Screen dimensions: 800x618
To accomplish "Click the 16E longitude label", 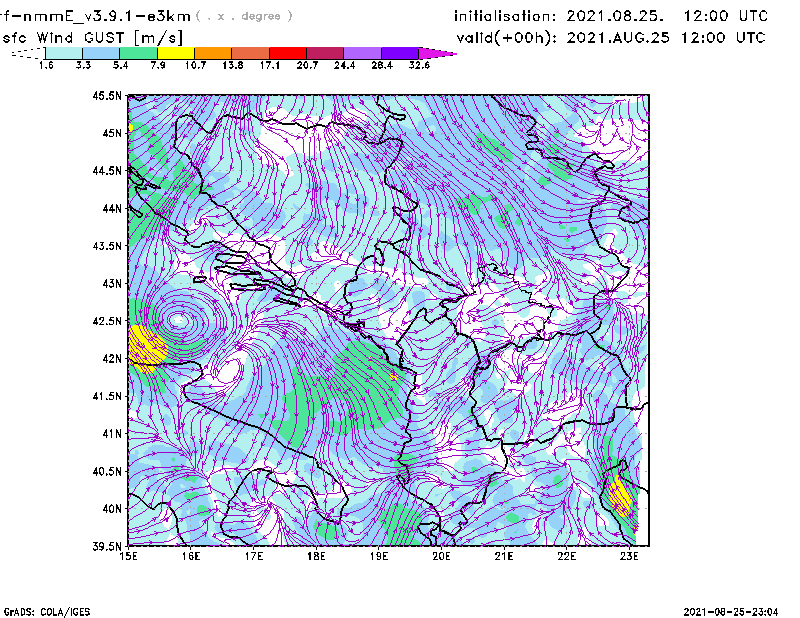I will tap(191, 556).
